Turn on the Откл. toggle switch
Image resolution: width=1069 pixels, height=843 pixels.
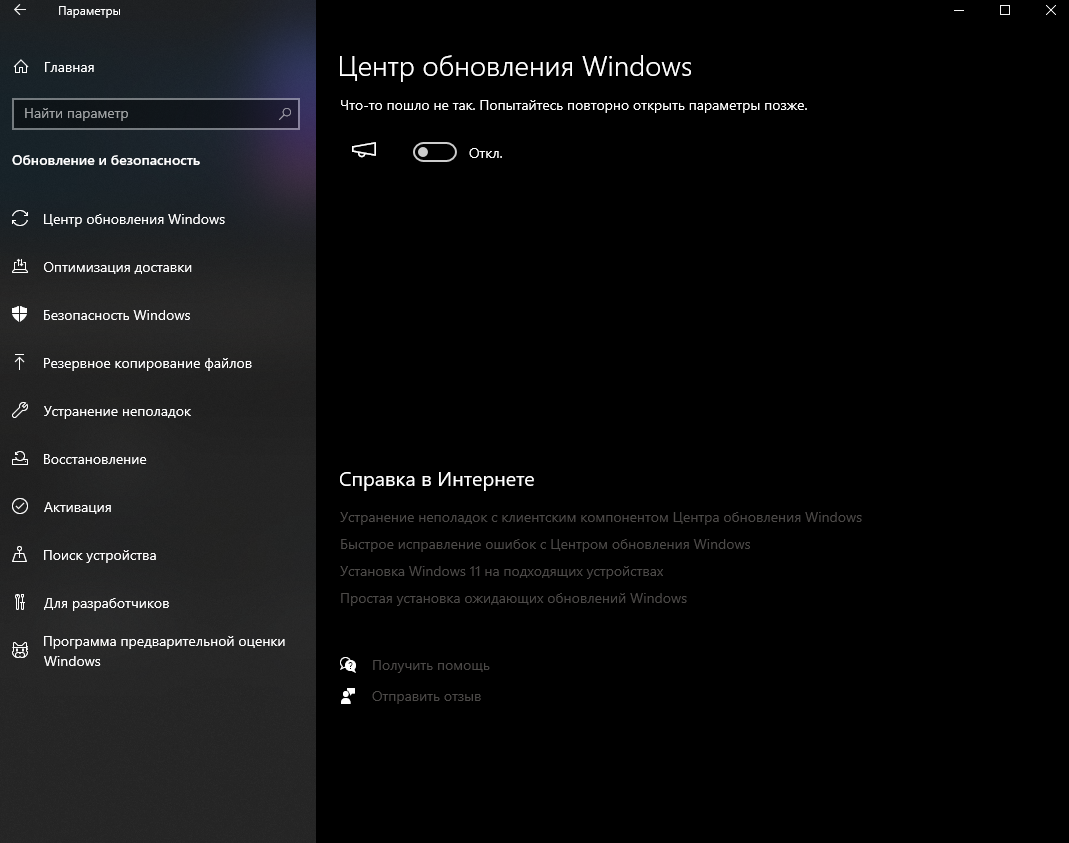click(435, 152)
